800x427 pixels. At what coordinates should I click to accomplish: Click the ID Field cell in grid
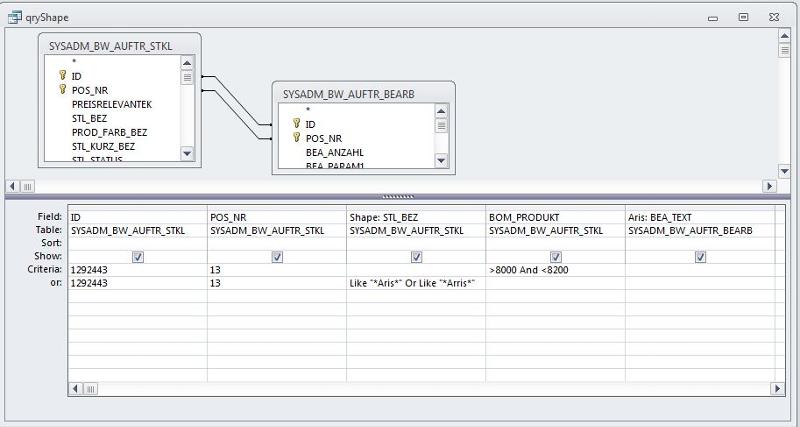tap(138, 217)
